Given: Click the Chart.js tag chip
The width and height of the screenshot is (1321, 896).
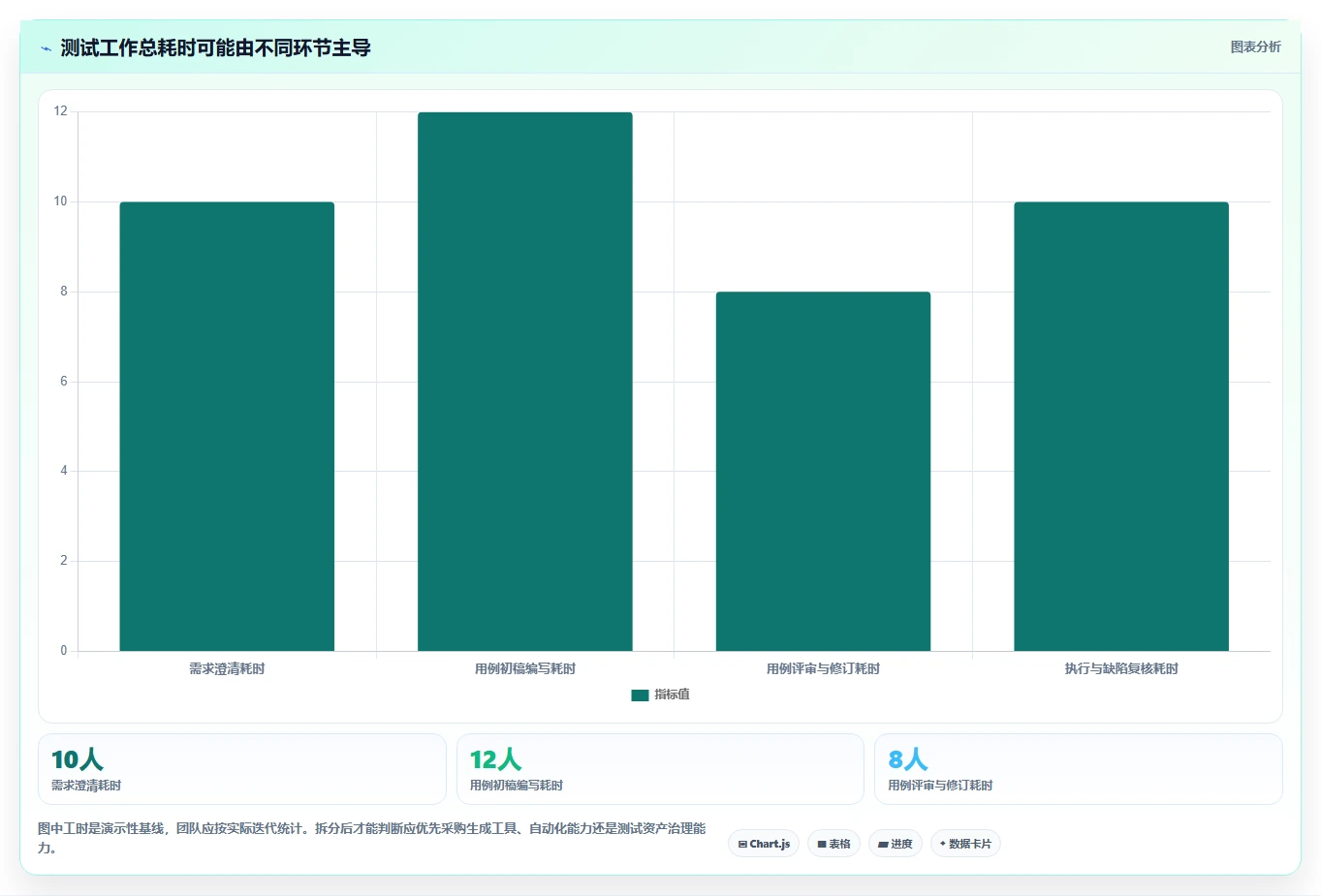Looking at the screenshot, I should tap(764, 844).
